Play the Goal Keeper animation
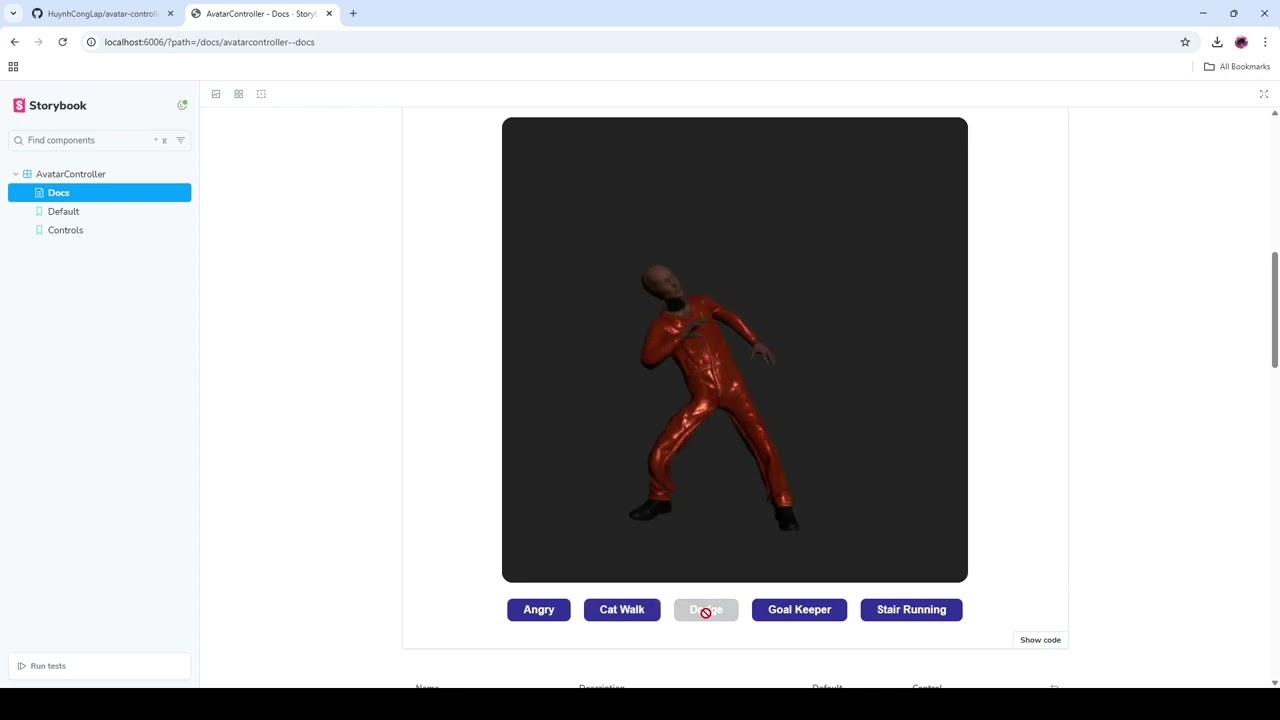1280x720 pixels. point(799,610)
